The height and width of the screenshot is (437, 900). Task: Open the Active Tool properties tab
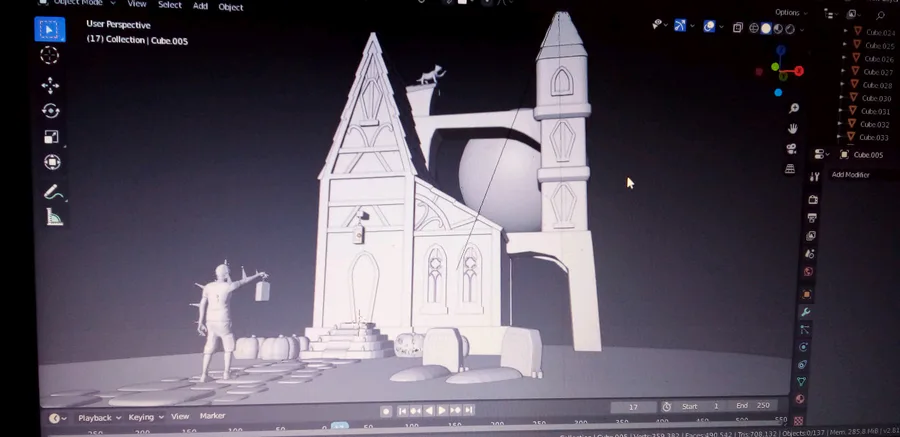[x=814, y=177]
